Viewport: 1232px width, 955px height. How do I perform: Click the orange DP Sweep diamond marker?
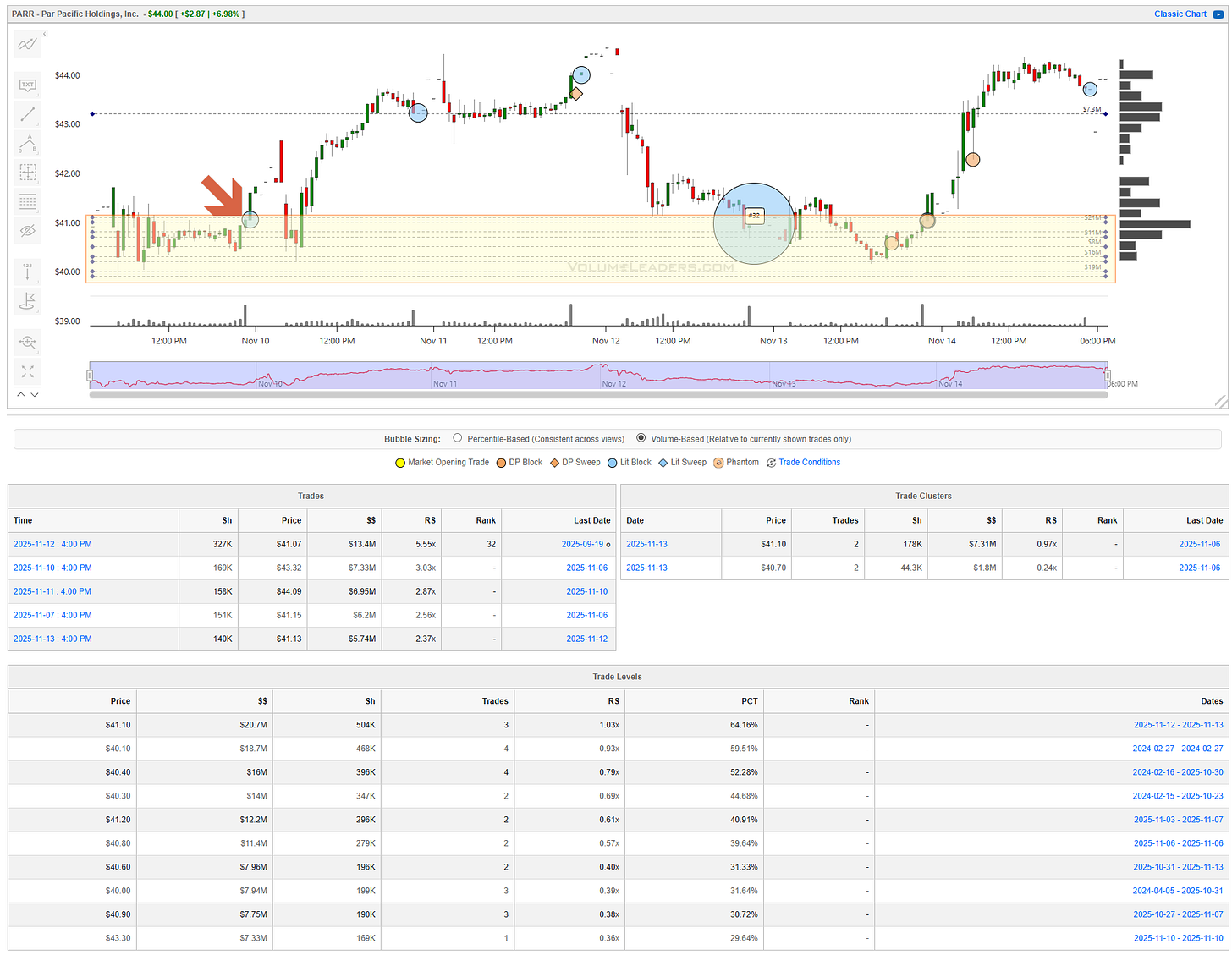(x=576, y=93)
